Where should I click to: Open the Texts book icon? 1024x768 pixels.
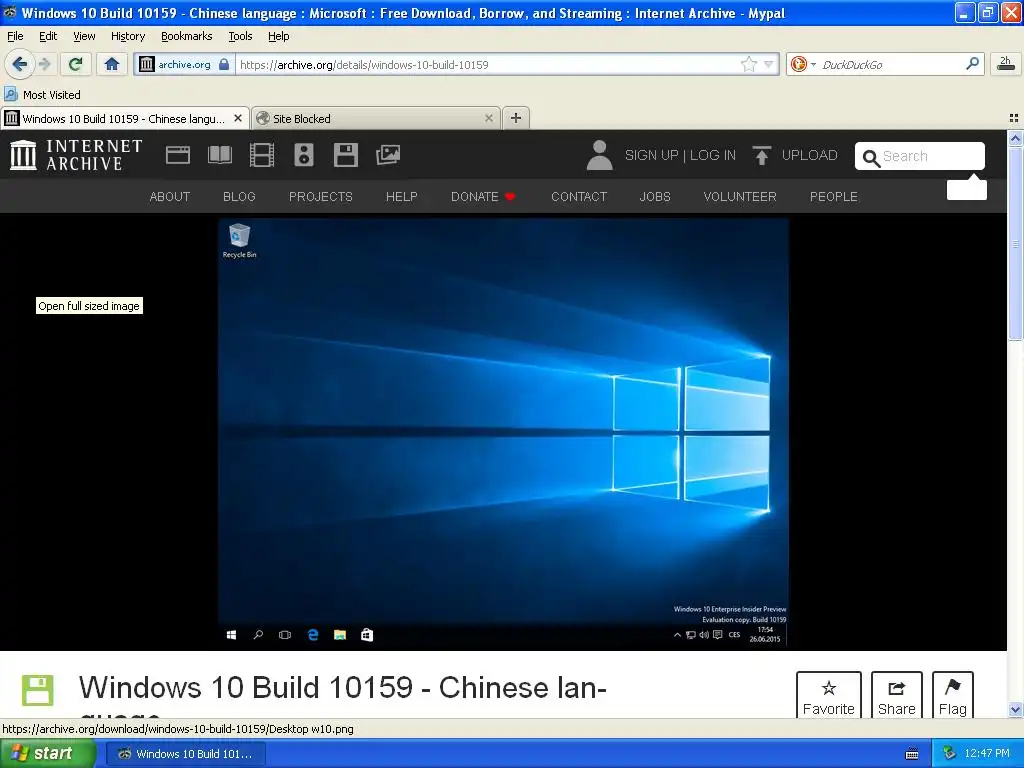pyautogui.click(x=219, y=155)
